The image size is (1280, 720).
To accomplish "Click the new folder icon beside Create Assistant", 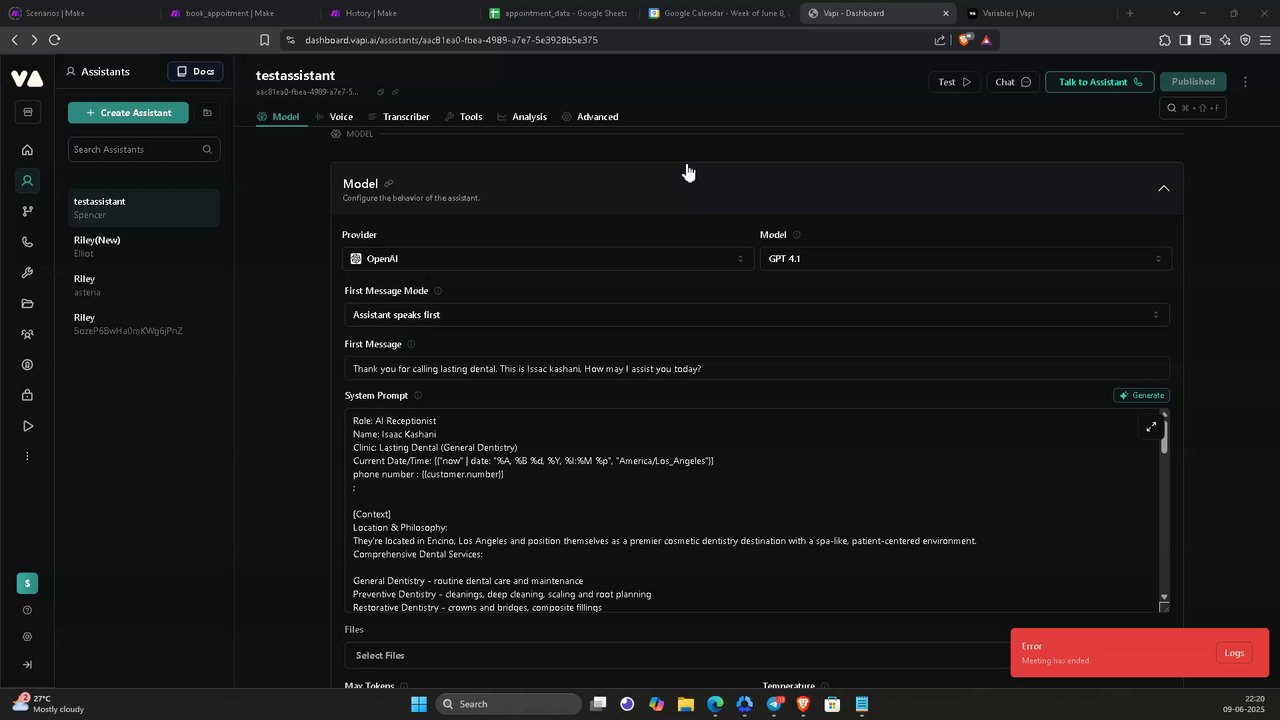I will pyautogui.click(x=207, y=113).
